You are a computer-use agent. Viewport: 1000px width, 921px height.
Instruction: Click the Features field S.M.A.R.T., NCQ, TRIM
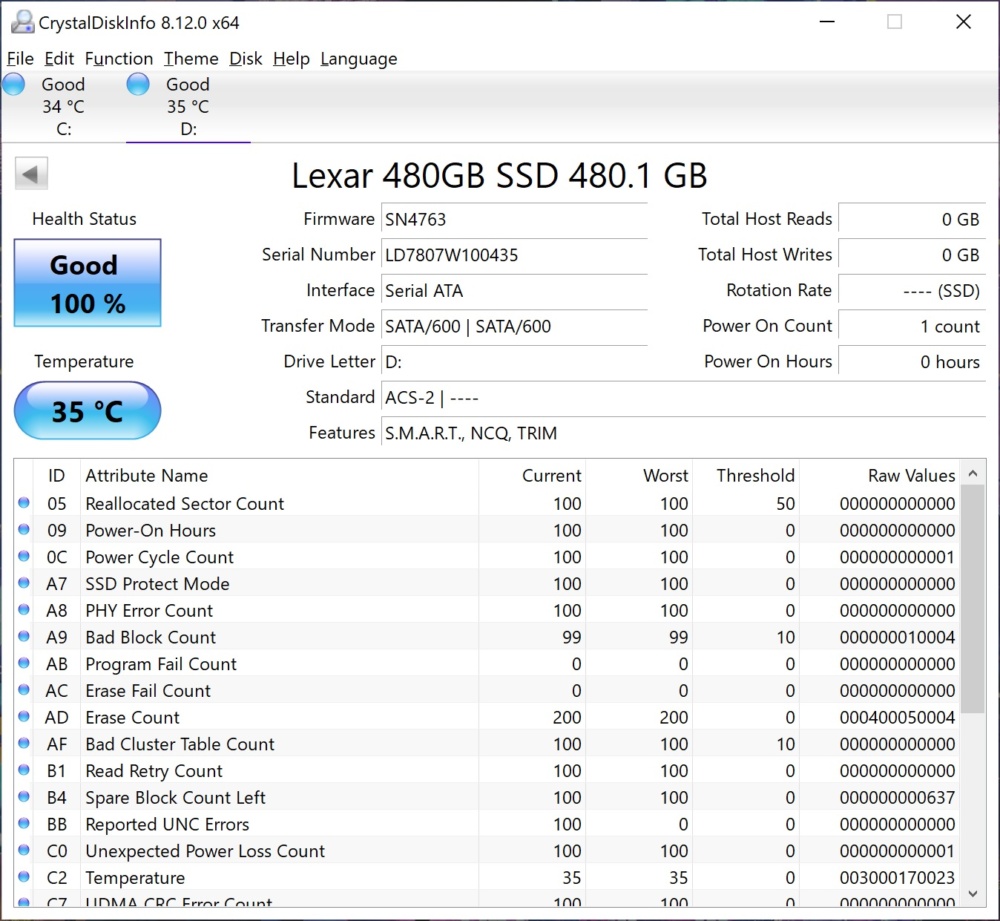(x=684, y=434)
